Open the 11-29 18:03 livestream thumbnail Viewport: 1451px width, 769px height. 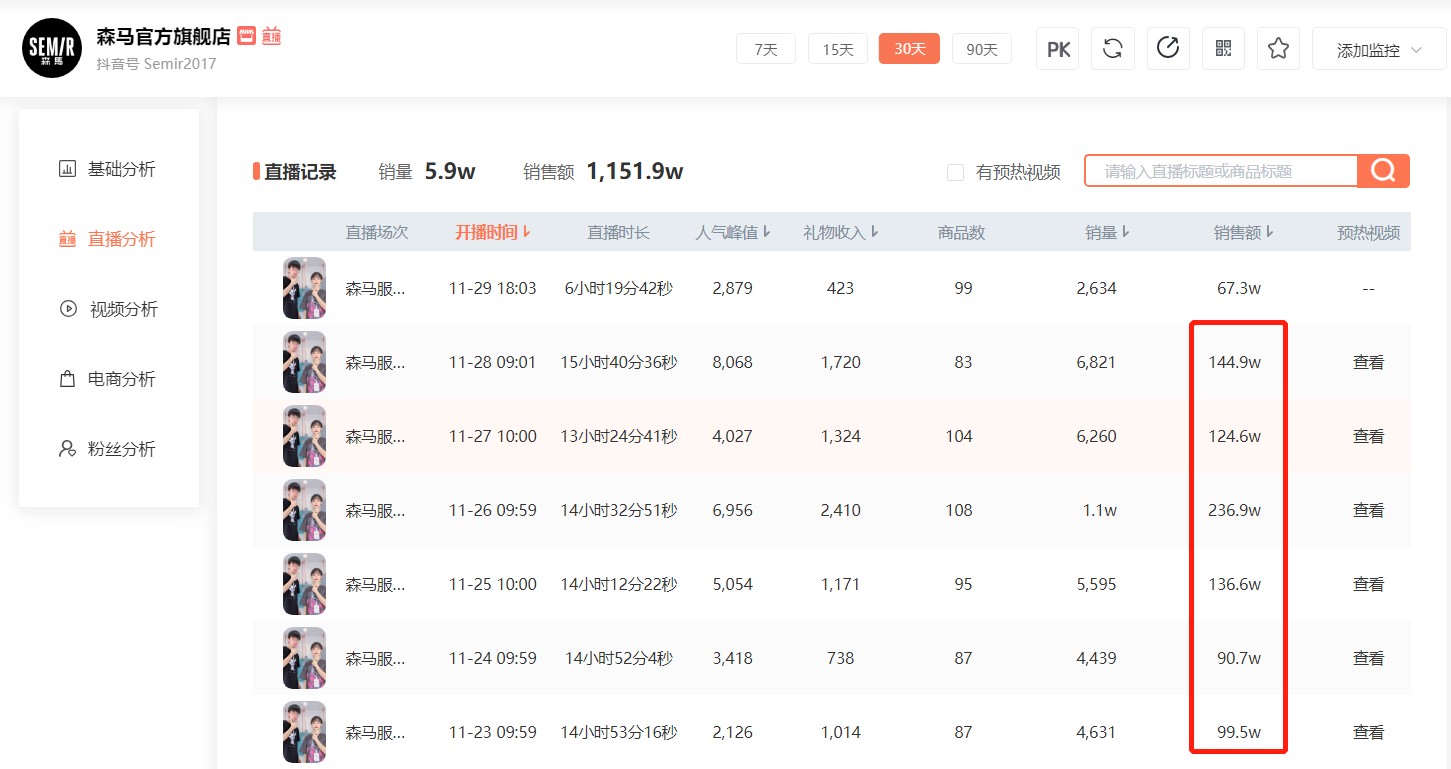point(304,288)
